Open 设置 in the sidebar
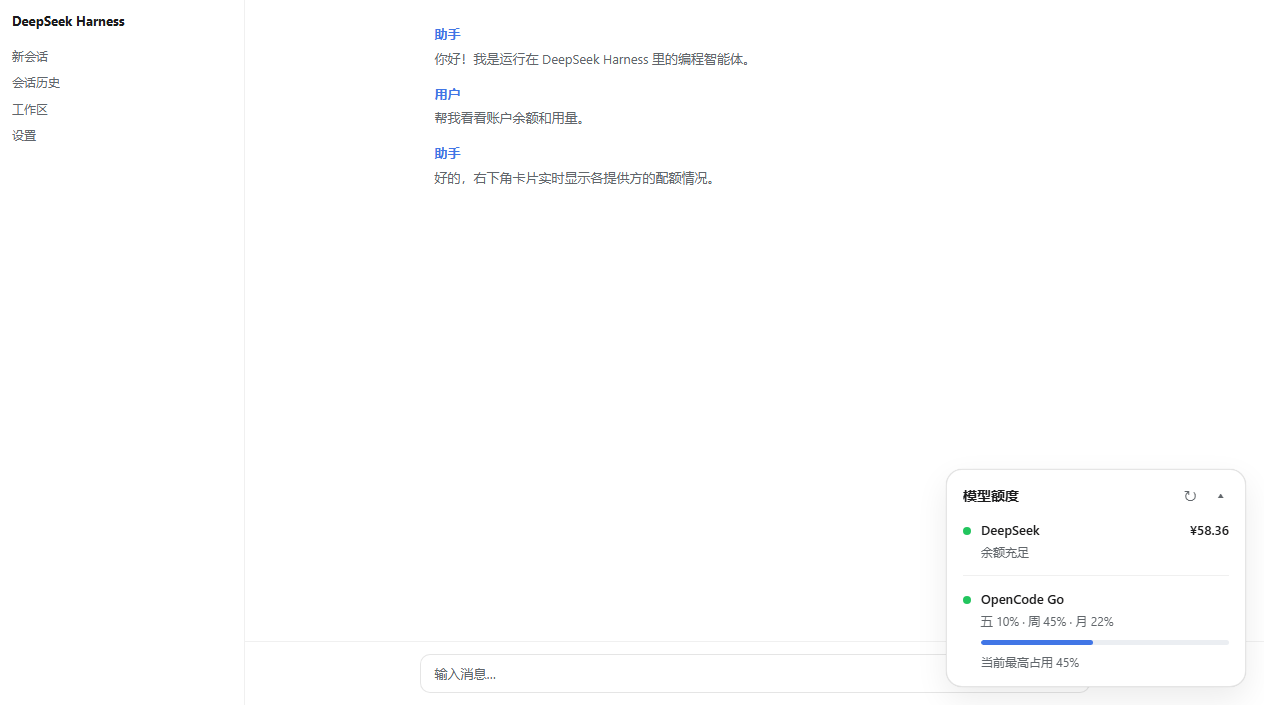The height and width of the screenshot is (705, 1264). [24, 136]
